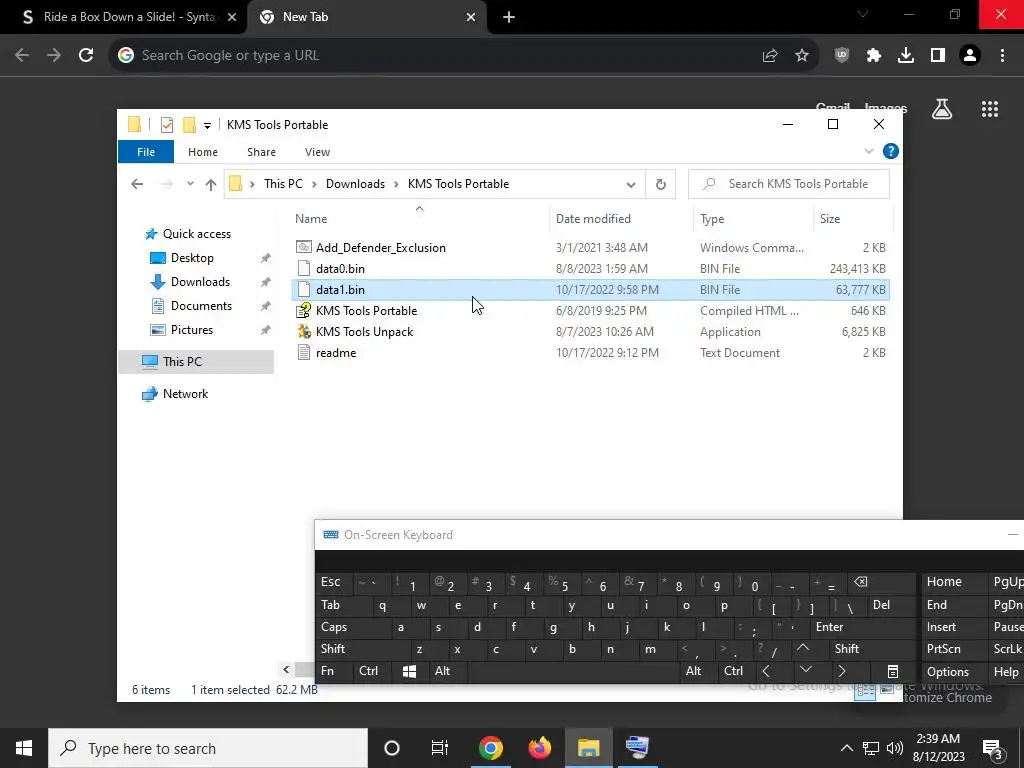Open Share ribbon tab
1024x768 pixels.
click(261, 152)
